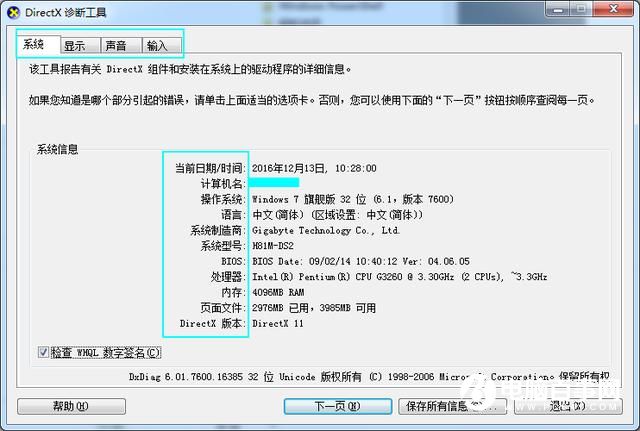640x431 pixels.
Task: Click the 系统制造商 label
Action: pyautogui.click(x=218, y=230)
